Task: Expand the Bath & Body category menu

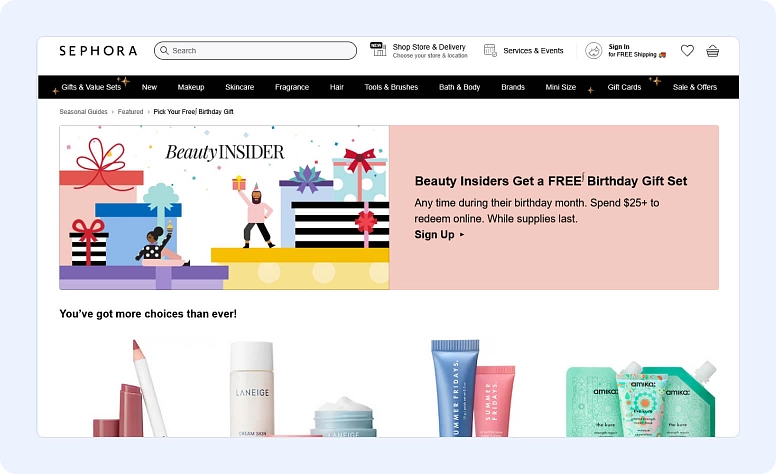Action: 459,87
